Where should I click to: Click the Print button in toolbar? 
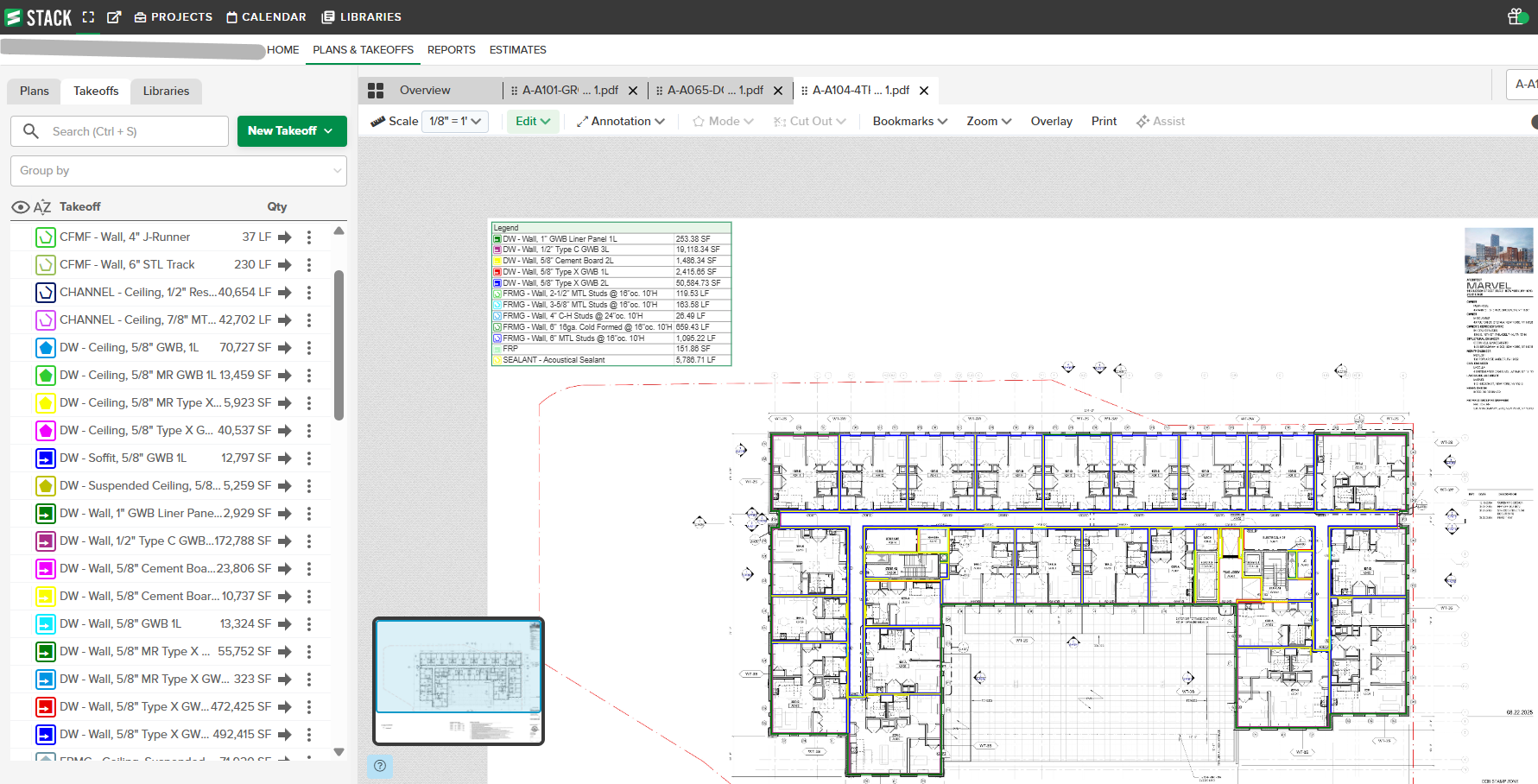(1104, 122)
